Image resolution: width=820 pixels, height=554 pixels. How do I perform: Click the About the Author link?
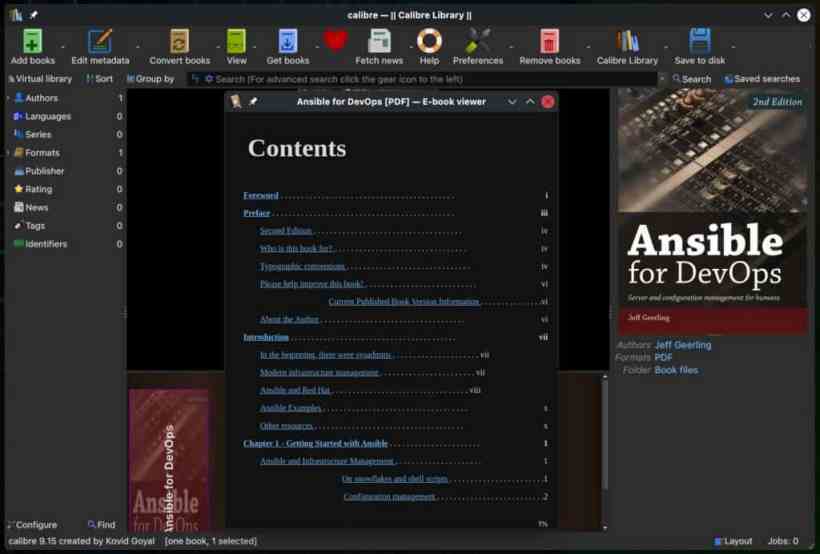pos(289,319)
